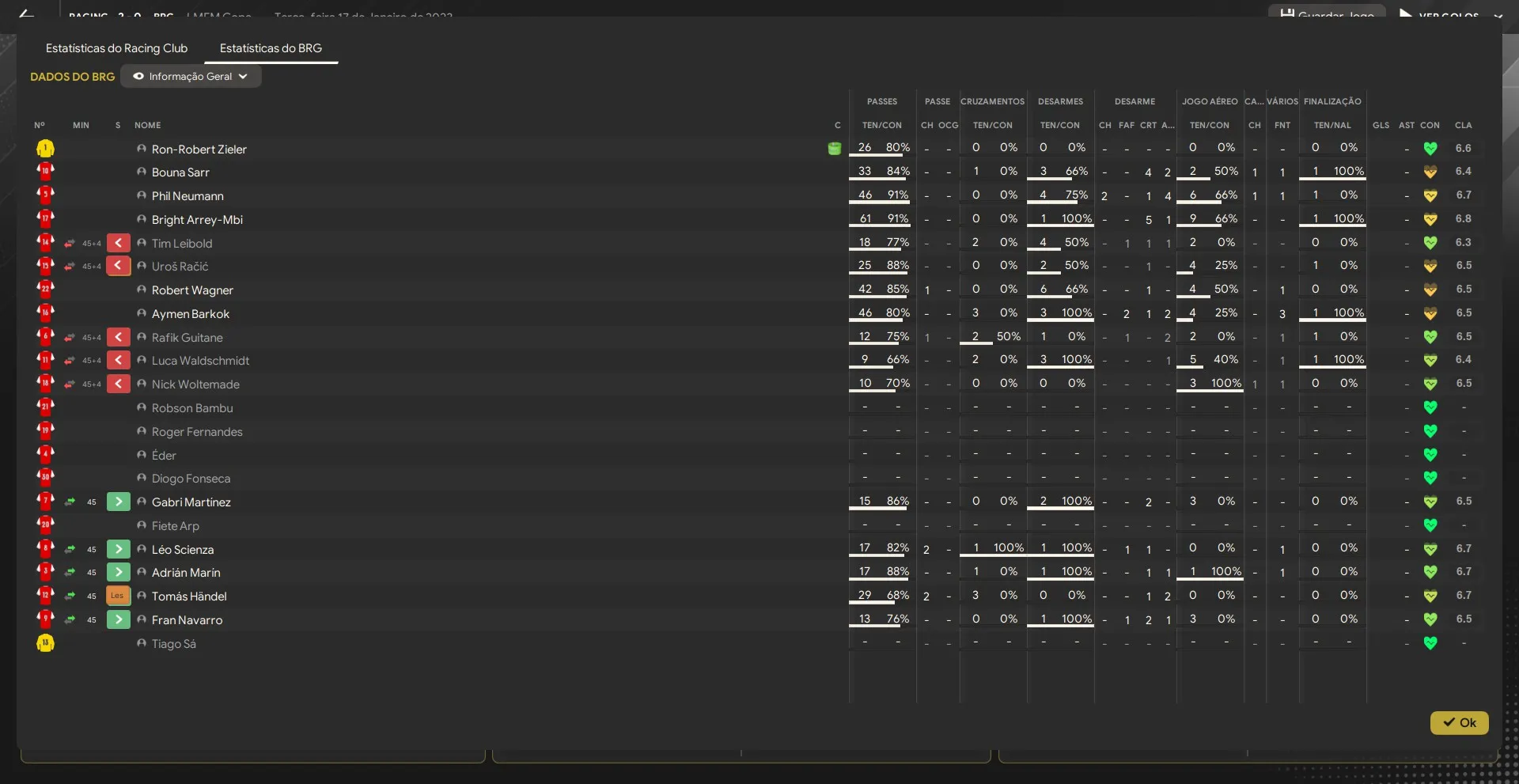The image size is (1519, 784).
Task: Click Nick Woltemade's substituted-off red arrow
Action: pyautogui.click(x=118, y=384)
